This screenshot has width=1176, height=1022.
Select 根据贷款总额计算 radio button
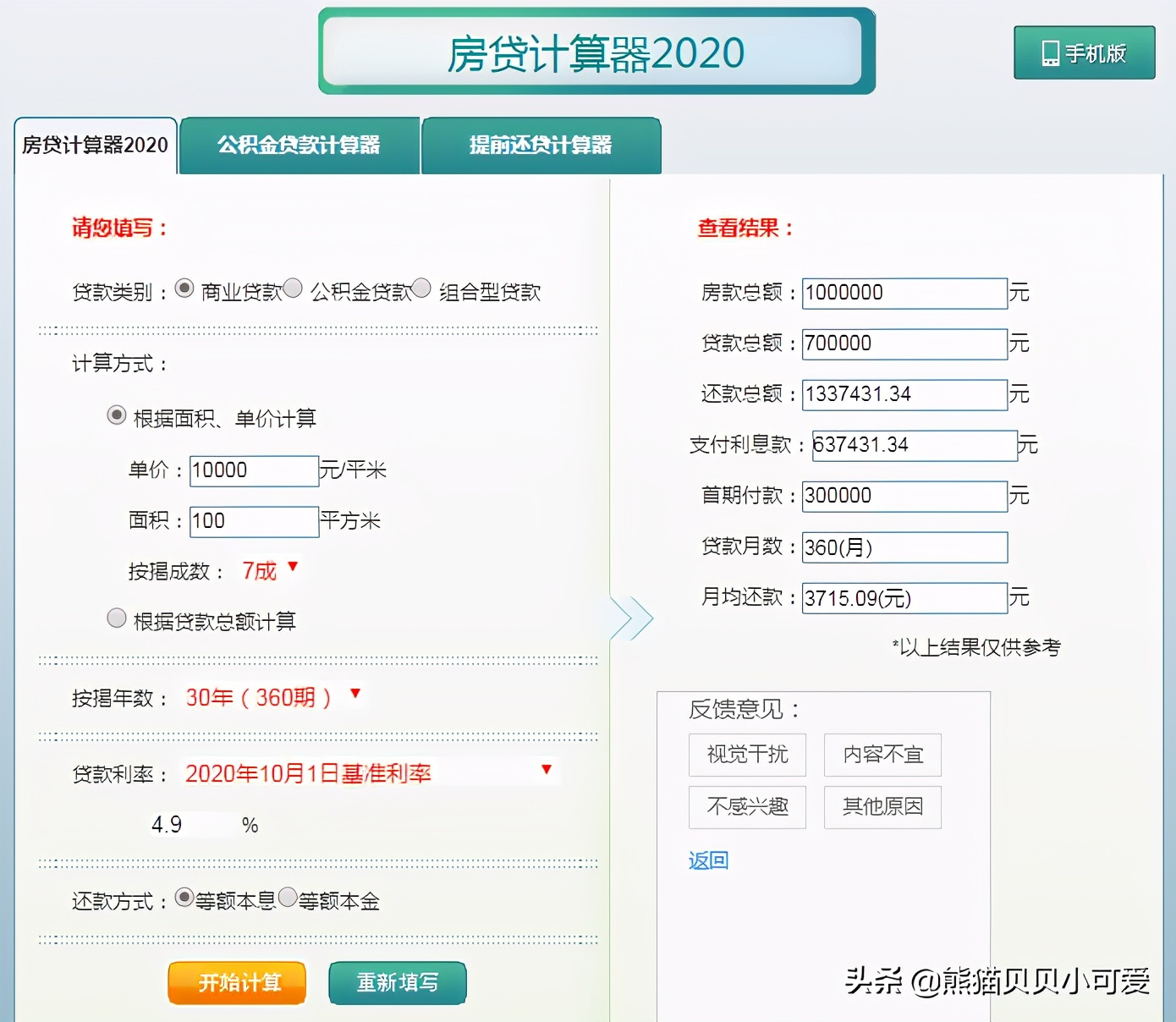click(117, 618)
